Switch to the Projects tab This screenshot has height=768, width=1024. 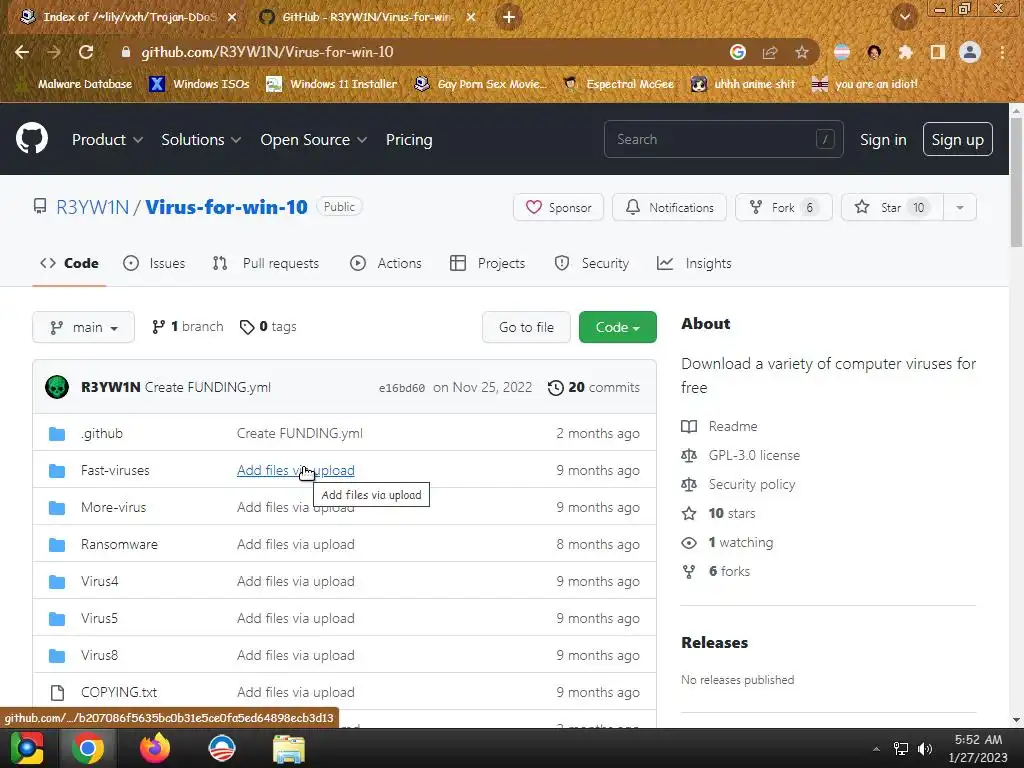tap(488, 263)
